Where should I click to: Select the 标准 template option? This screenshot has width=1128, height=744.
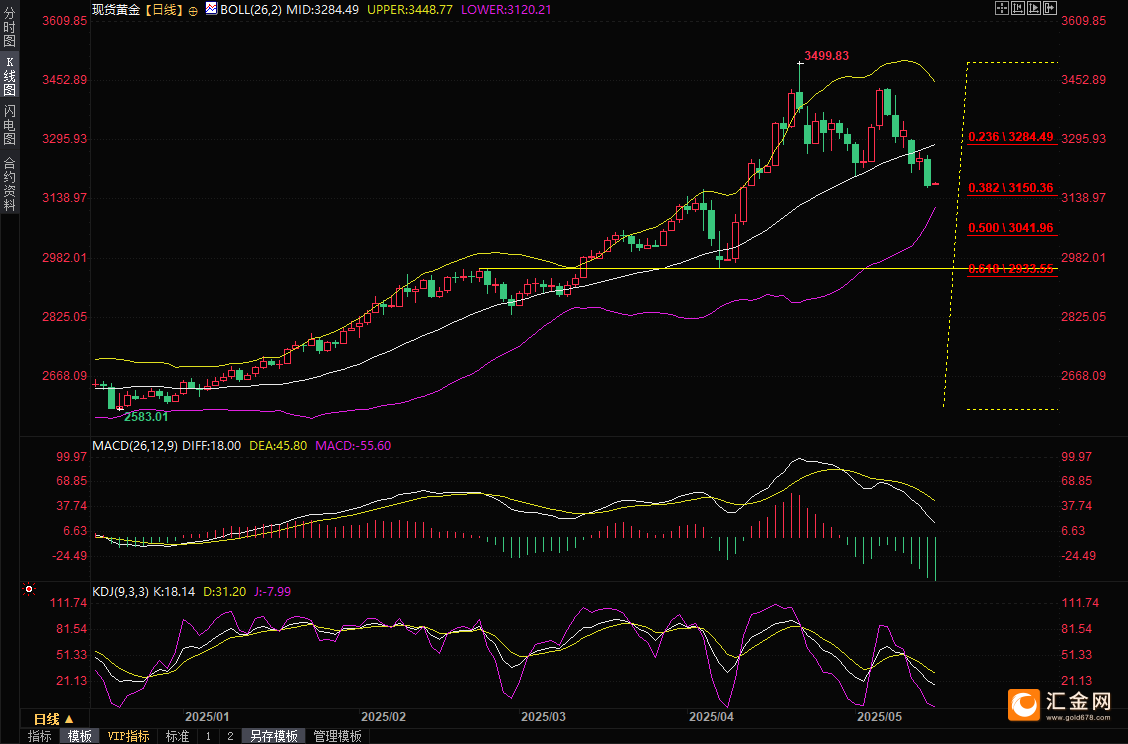pos(177,736)
